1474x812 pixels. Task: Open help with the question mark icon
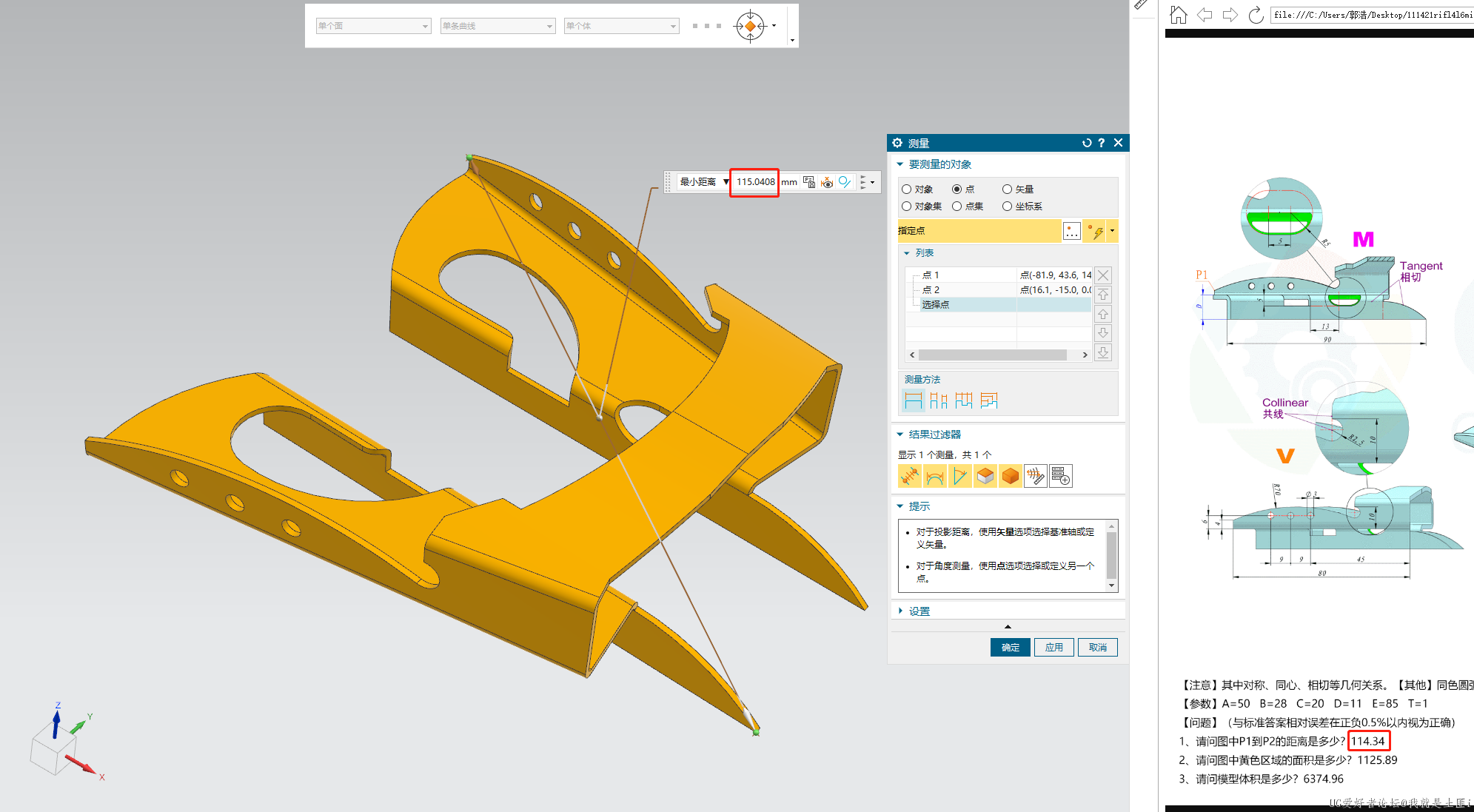coord(1102,143)
